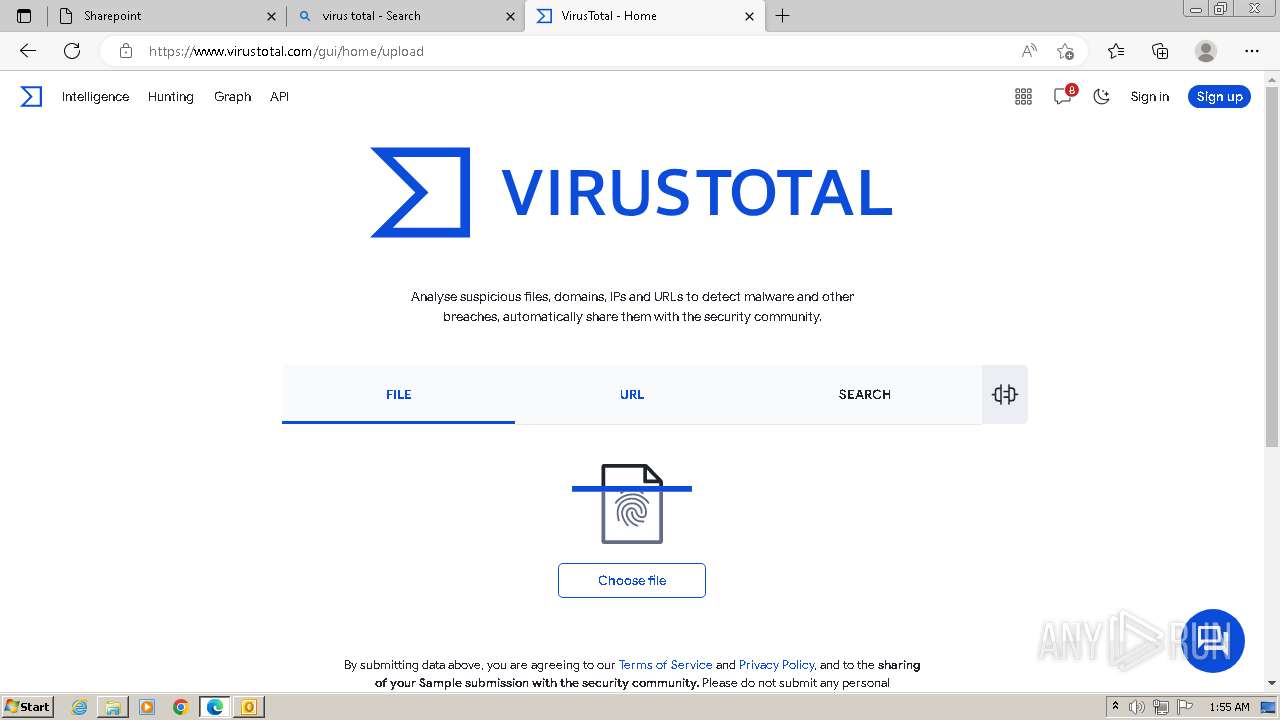This screenshot has width=1280, height=720.
Task: Open the Collections icon in Edge toolbar
Action: pos(1160,51)
